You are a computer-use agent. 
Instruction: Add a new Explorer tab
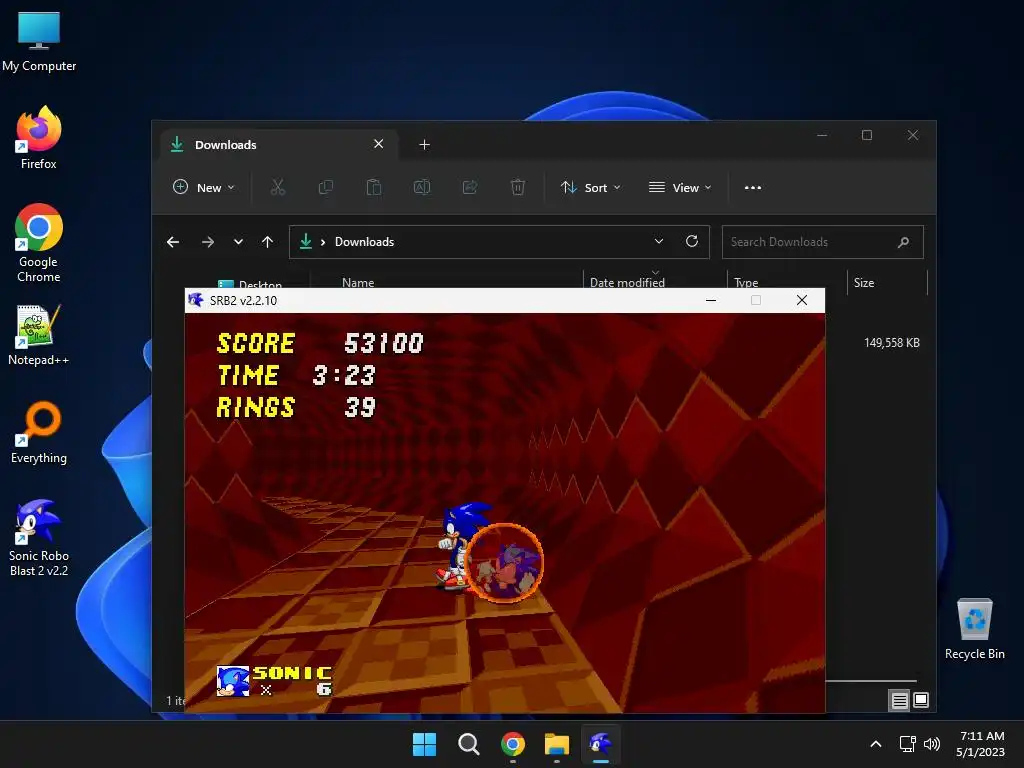coord(424,144)
